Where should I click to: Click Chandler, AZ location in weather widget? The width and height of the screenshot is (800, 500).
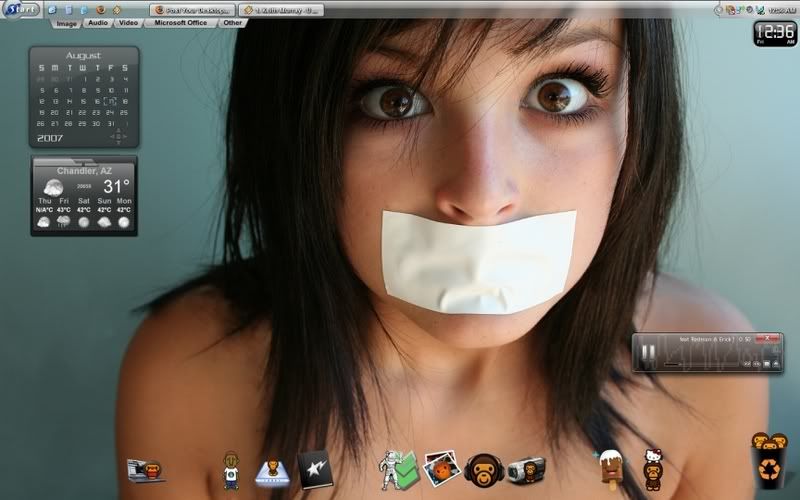pyautogui.click(x=84, y=171)
